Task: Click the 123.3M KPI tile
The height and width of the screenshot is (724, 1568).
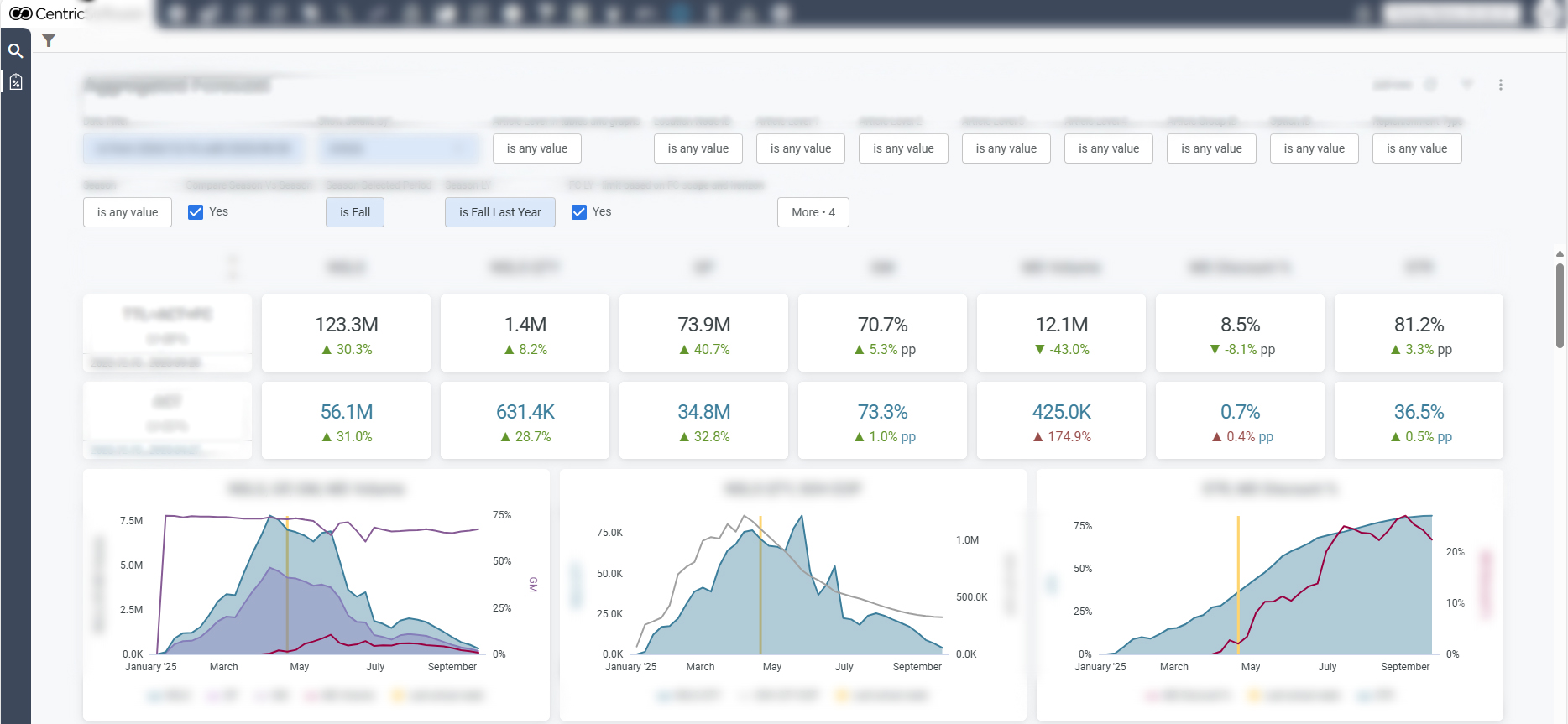Action: pos(346,333)
